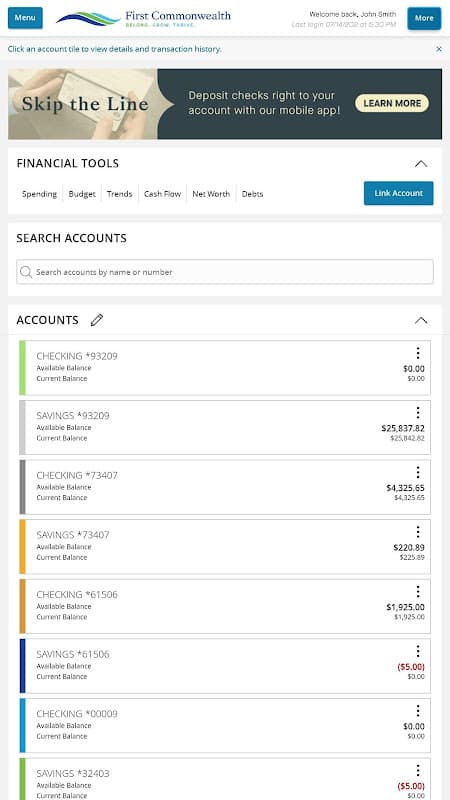Image resolution: width=450 pixels, height=800 pixels.
Task: Open the Budget tool
Action: coord(82,194)
